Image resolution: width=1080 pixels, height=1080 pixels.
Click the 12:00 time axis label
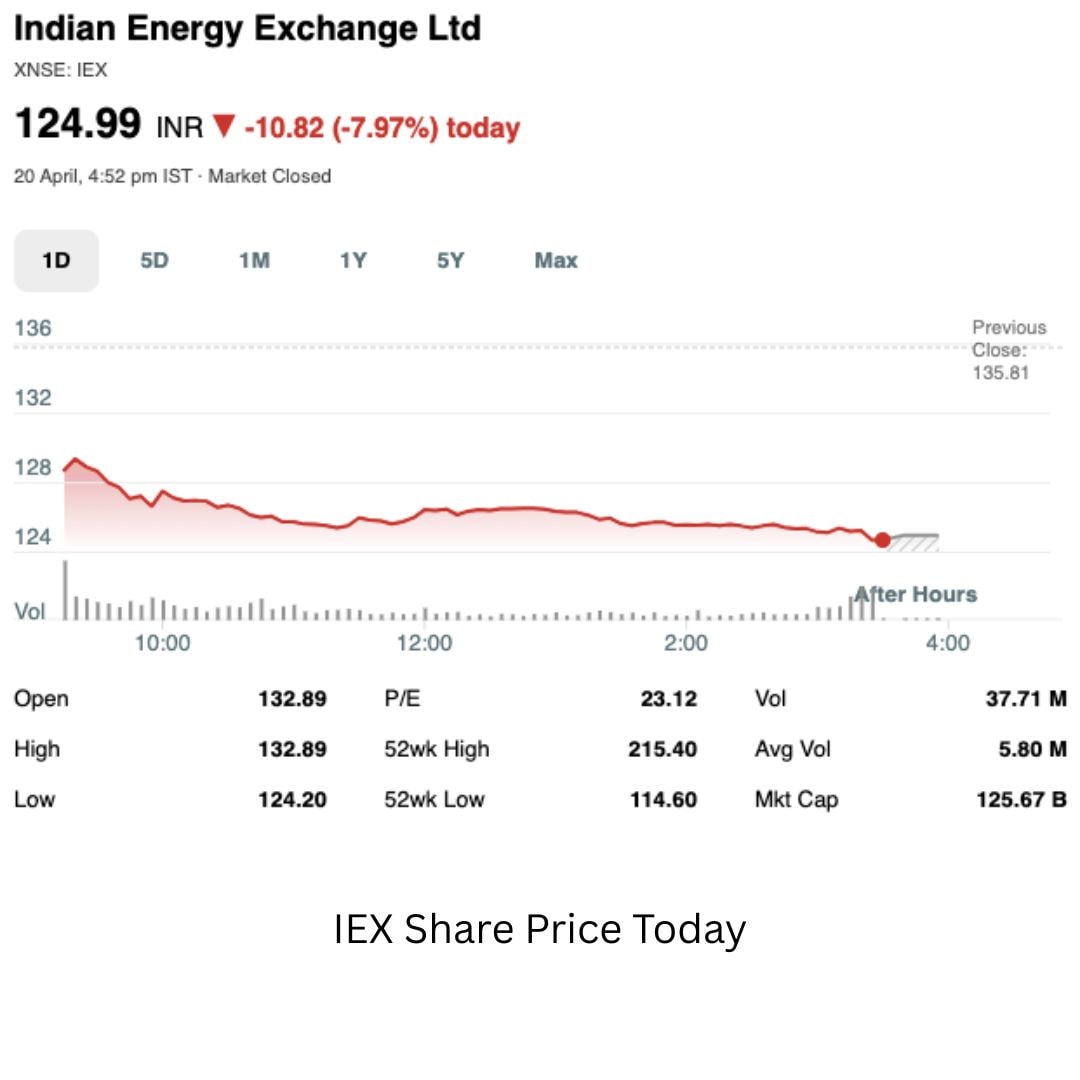coord(424,643)
